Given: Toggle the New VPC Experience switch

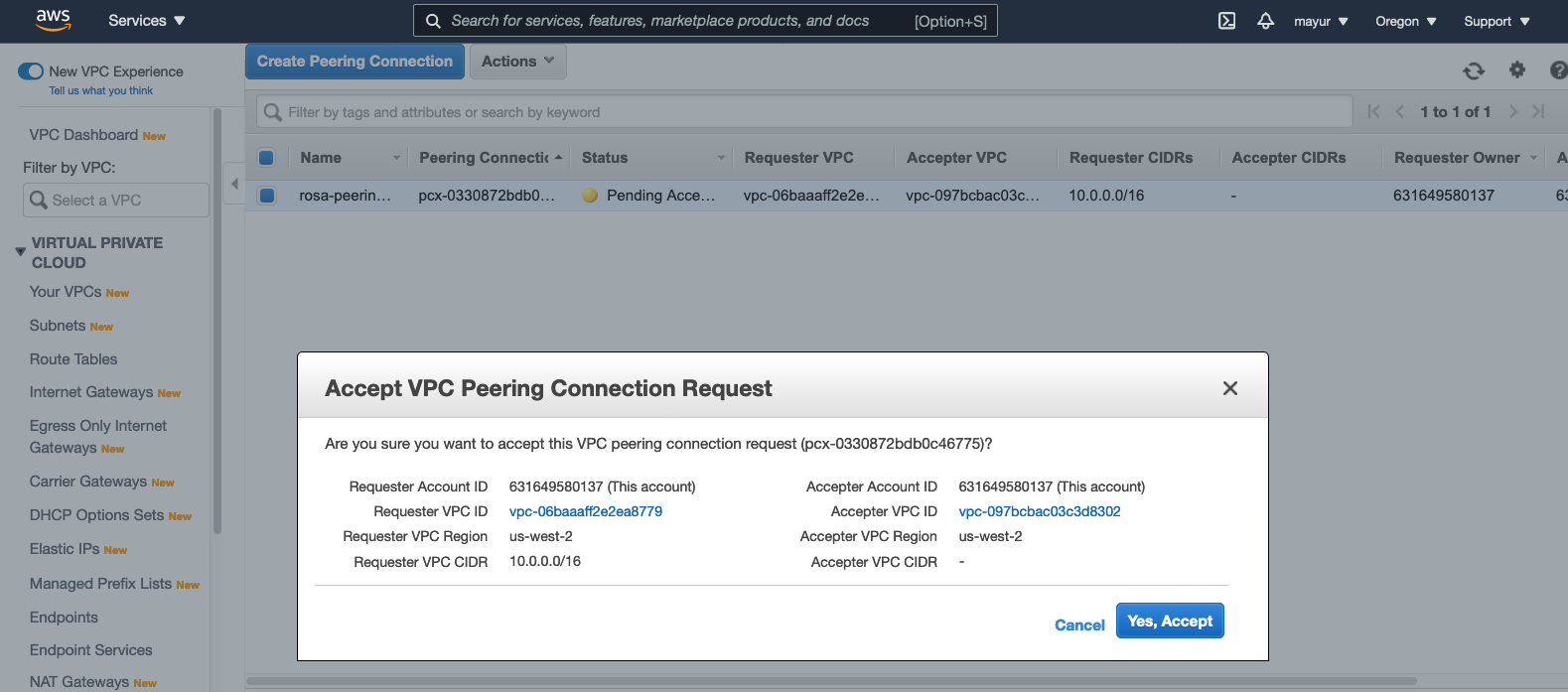Looking at the screenshot, I should tap(31, 71).
